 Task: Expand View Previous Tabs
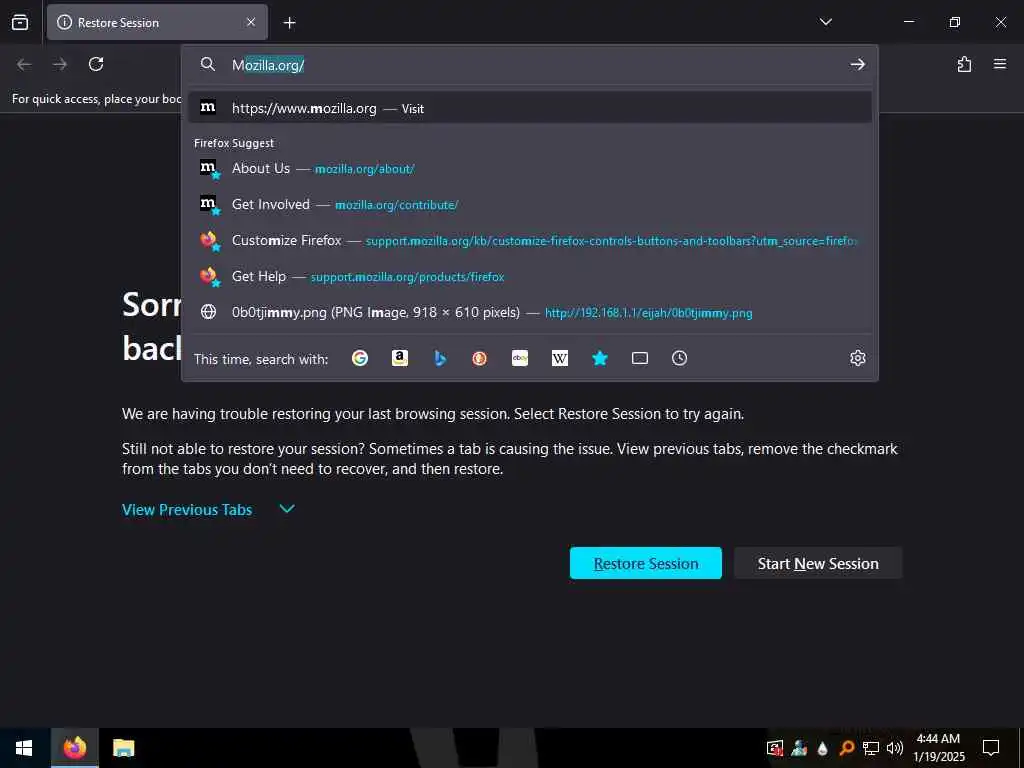pyautogui.click(x=187, y=509)
